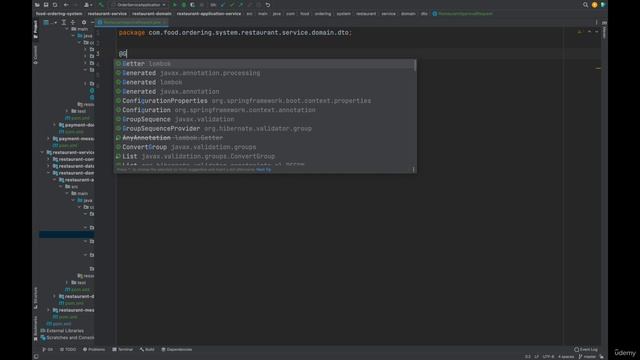Choose ConvertGroup javax.validation.groups completion
The image size is (640, 360).
point(264,147)
